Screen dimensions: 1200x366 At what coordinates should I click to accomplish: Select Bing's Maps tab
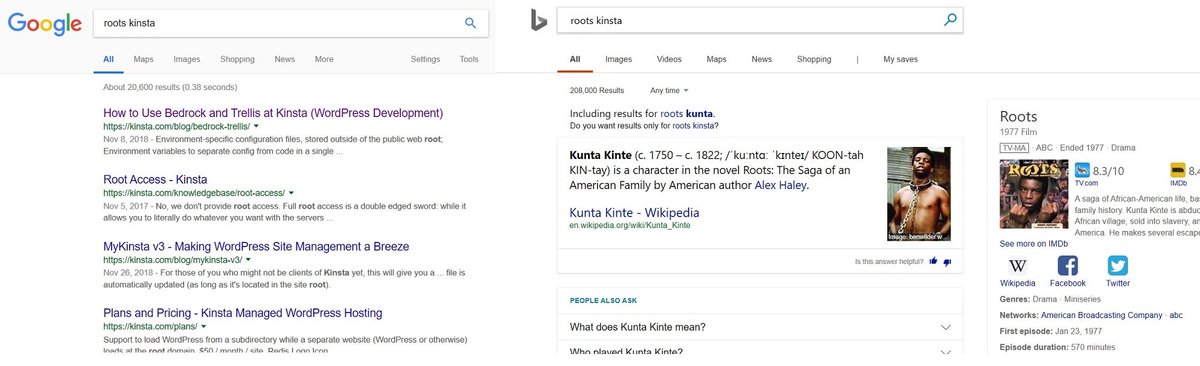pyautogui.click(x=716, y=59)
